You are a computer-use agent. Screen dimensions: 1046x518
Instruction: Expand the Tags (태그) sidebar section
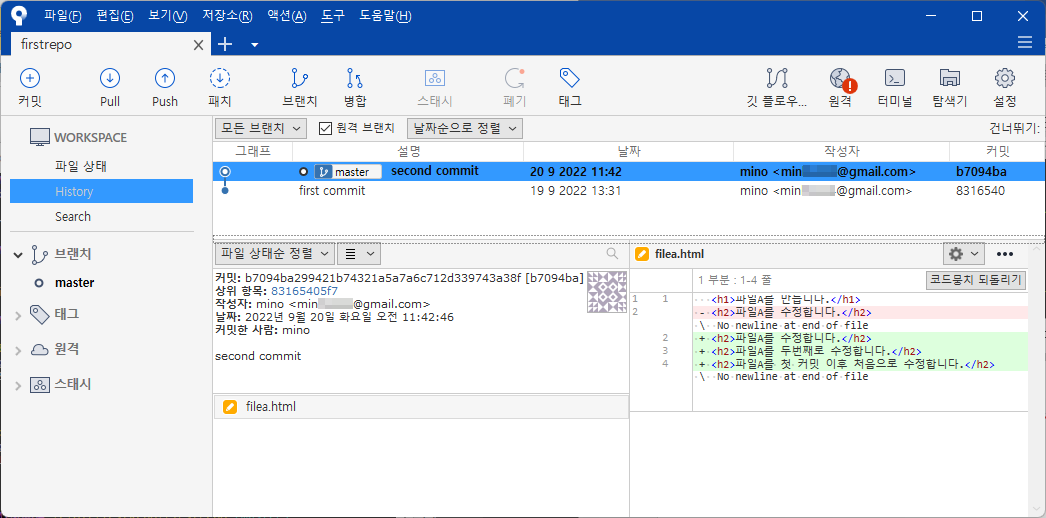(x=18, y=315)
